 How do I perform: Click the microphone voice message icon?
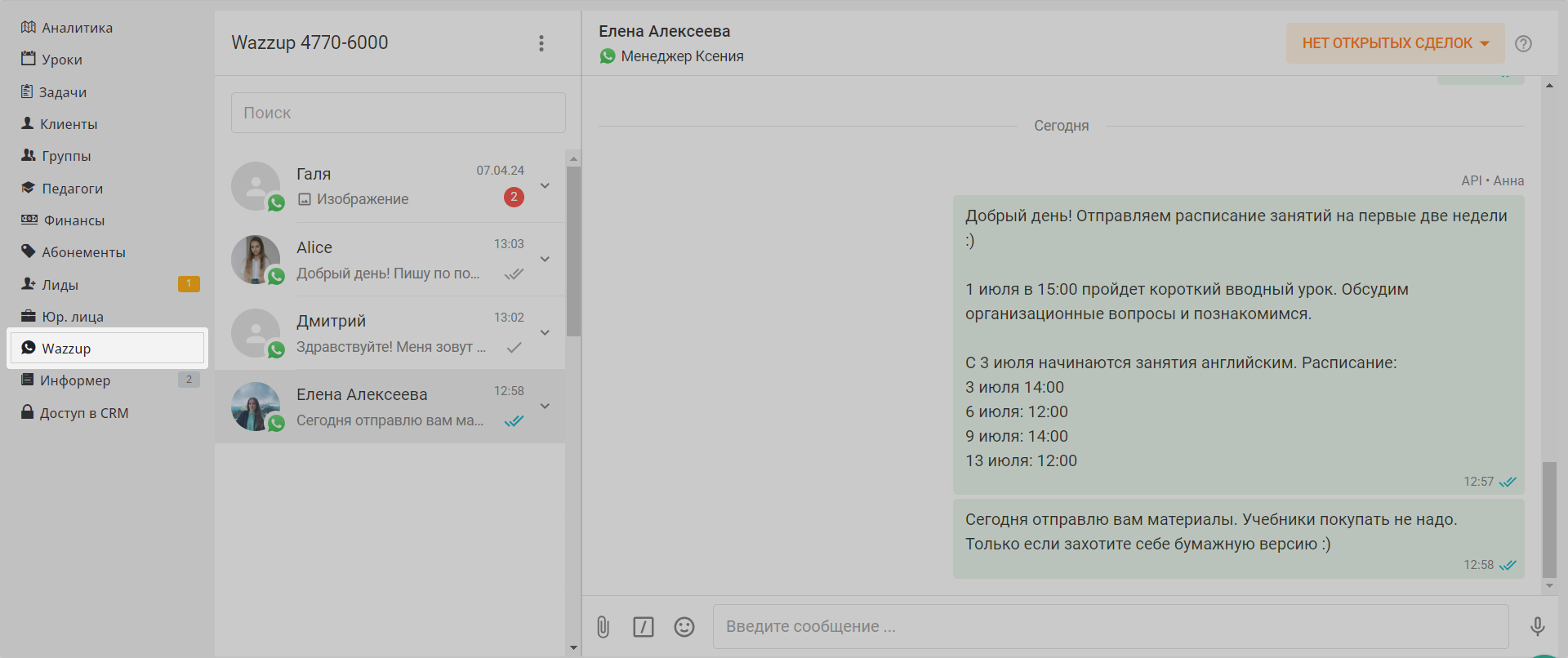pyautogui.click(x=1537, y=627)
